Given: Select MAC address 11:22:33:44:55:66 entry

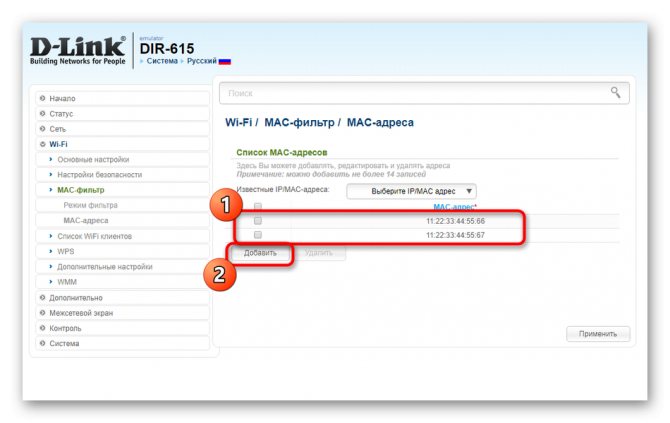Looking at the screenshot, I should [455, 221].
